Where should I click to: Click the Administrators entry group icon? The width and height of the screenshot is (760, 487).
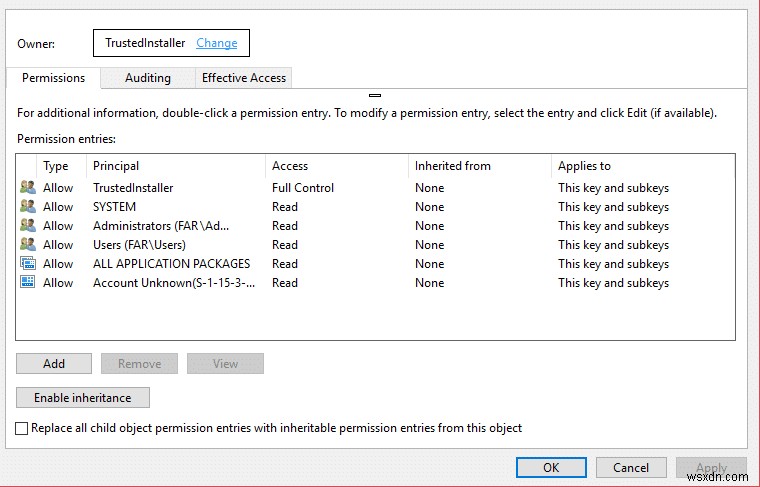27,226
